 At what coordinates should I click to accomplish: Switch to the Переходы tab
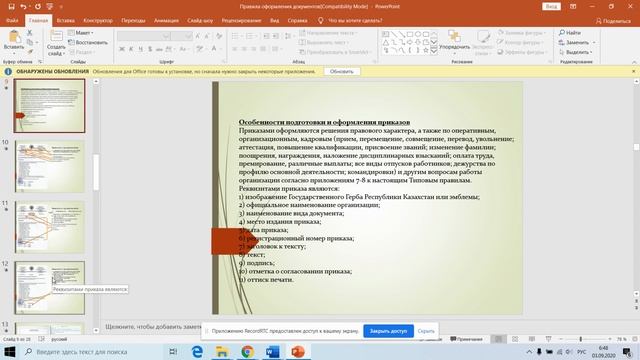(133, 20)
